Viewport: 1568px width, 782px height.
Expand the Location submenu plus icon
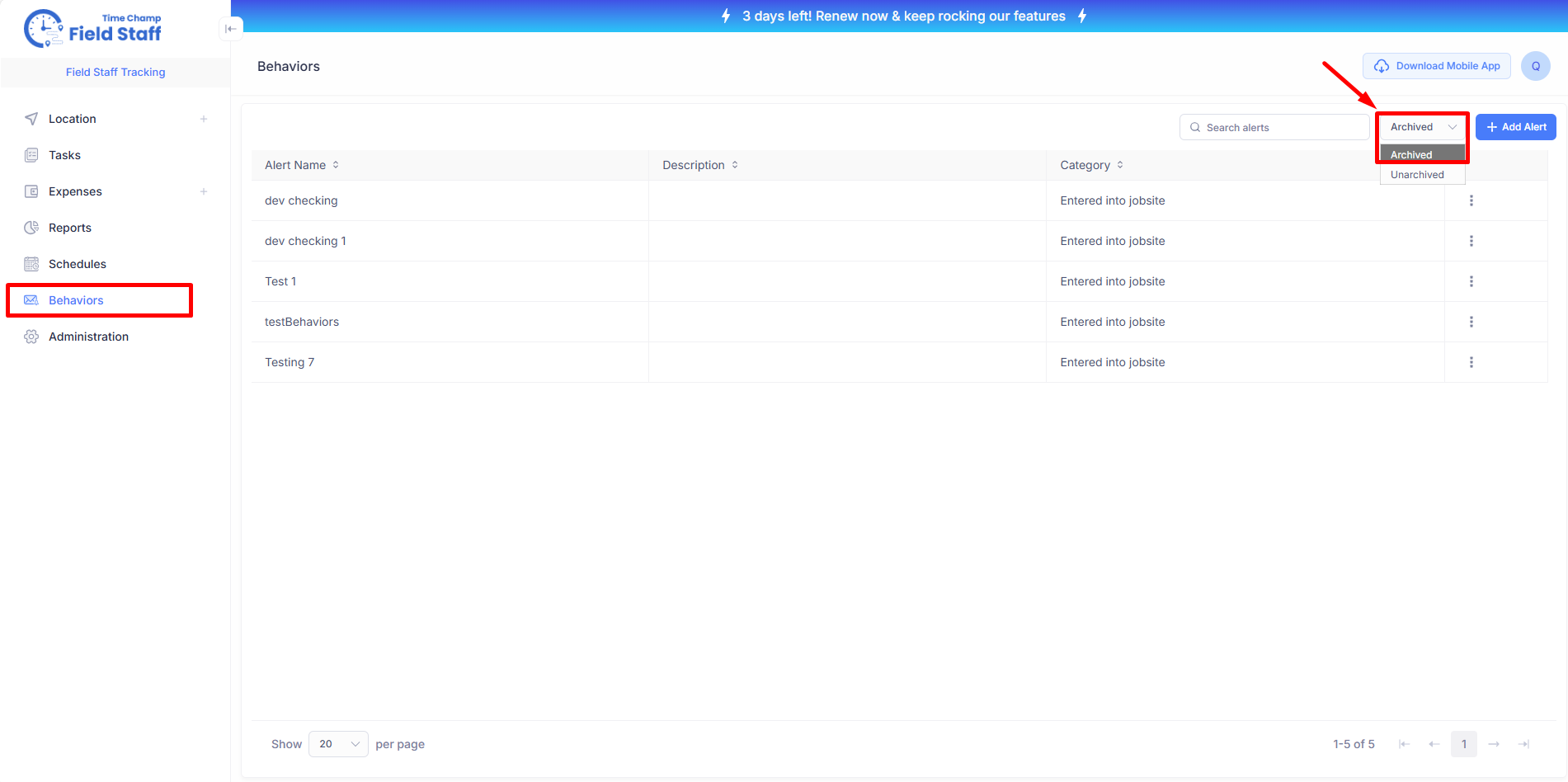pyautogui.click(x=204, y=119)
